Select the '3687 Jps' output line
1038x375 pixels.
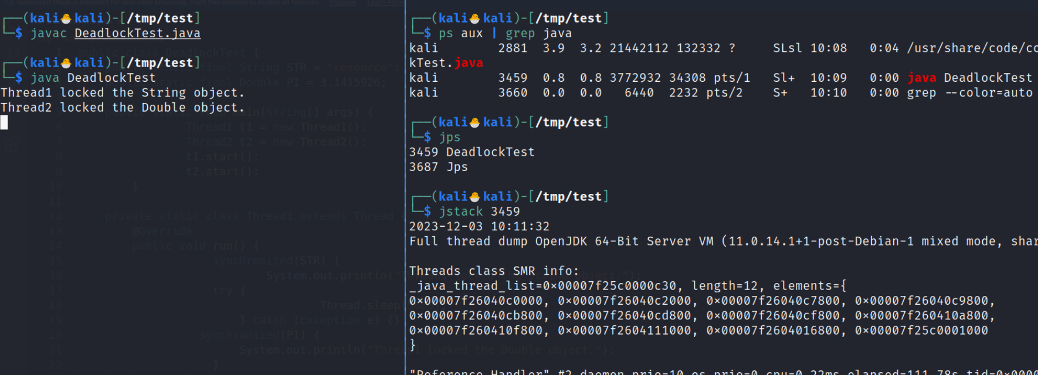[x=439, y=167]
